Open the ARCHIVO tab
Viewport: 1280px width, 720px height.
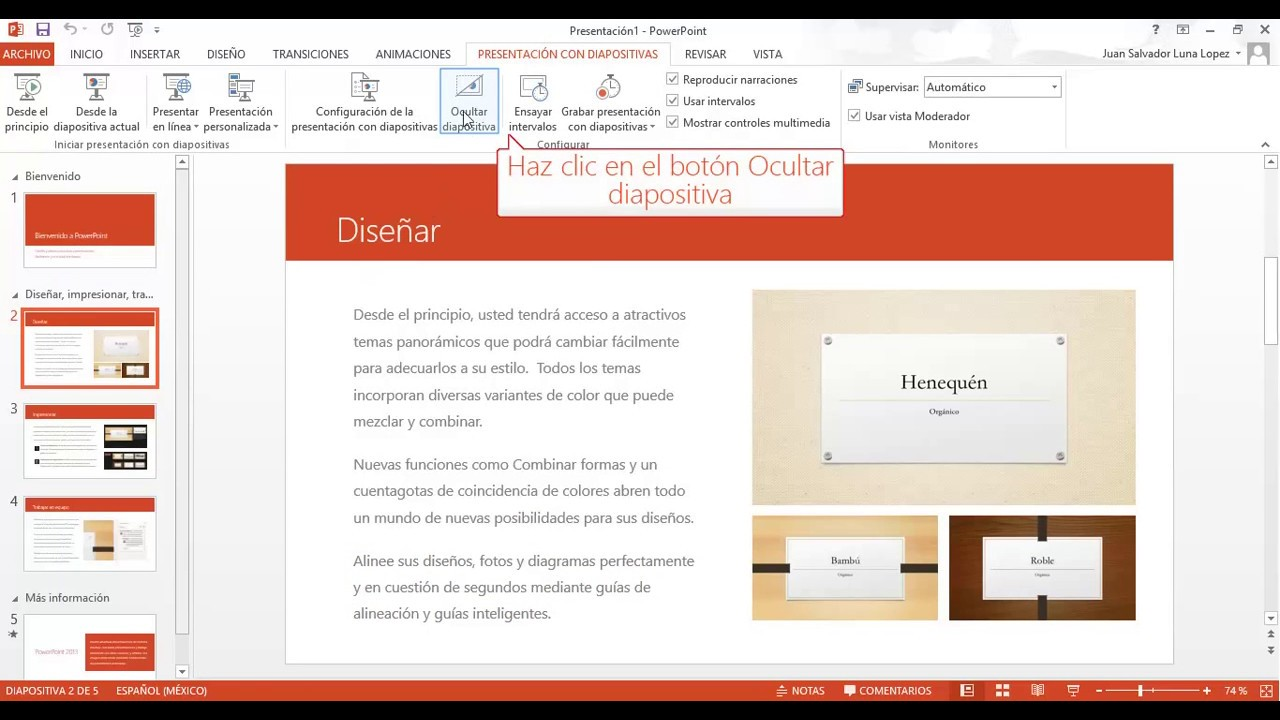27,54
